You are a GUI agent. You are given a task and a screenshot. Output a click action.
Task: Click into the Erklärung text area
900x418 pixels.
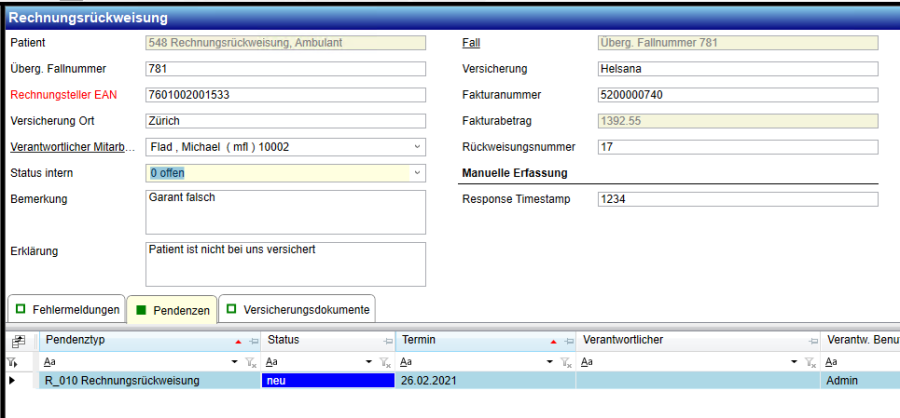285,264
